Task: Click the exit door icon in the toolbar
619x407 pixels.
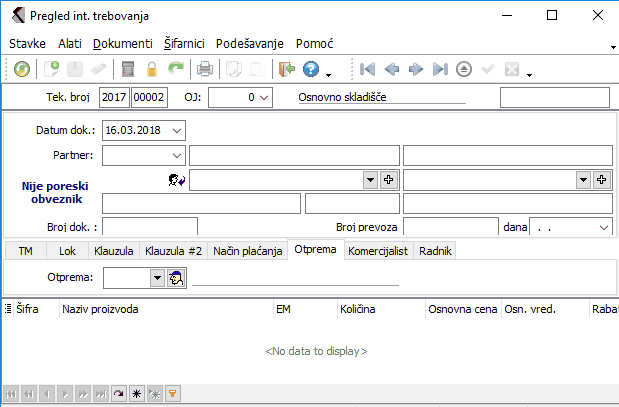Action: coord(287,69)
